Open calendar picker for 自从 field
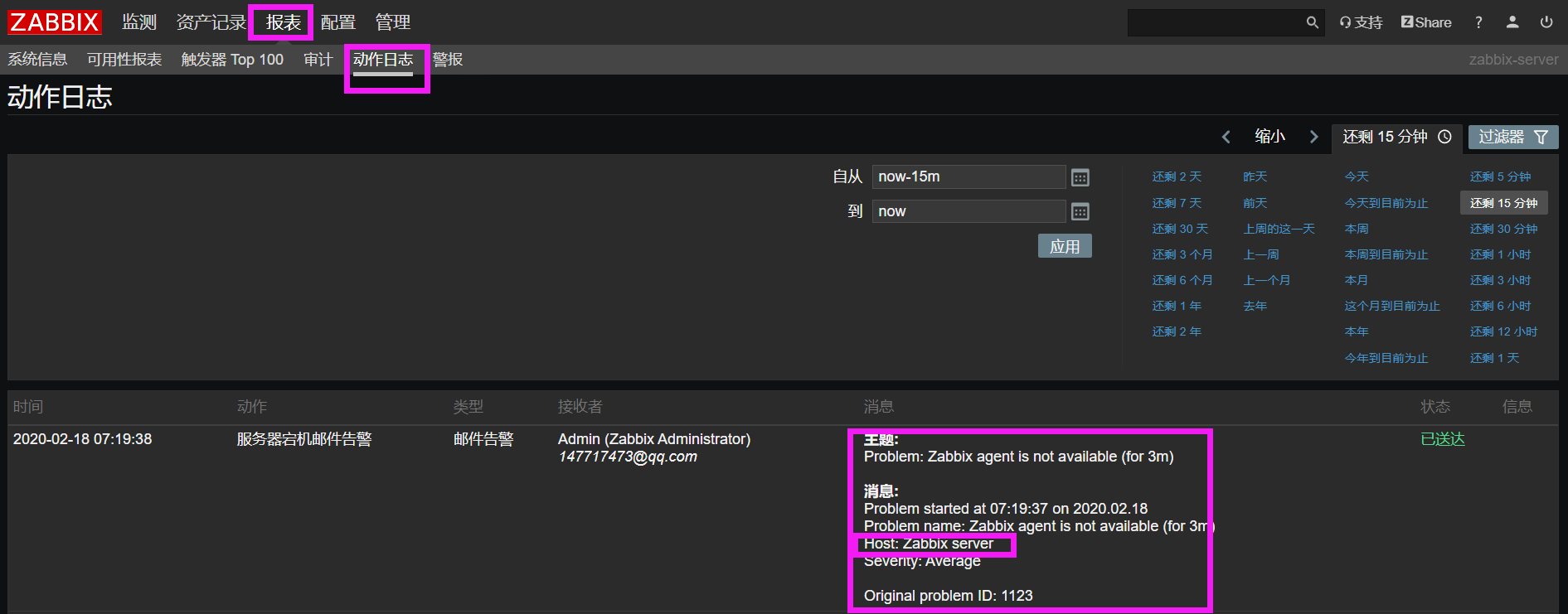This screenshot has height=614, width=1568. pyautogui.click(x=1080, y=177)
